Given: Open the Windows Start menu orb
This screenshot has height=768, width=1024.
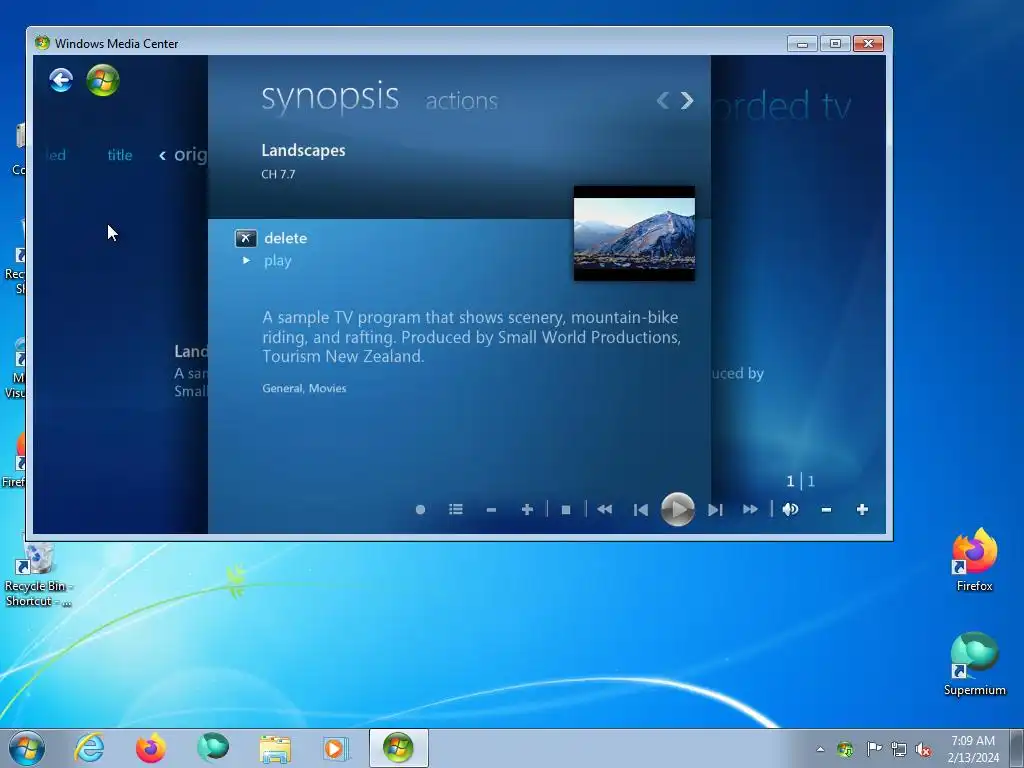Looking at the screenshot, I should coord(27,748).
